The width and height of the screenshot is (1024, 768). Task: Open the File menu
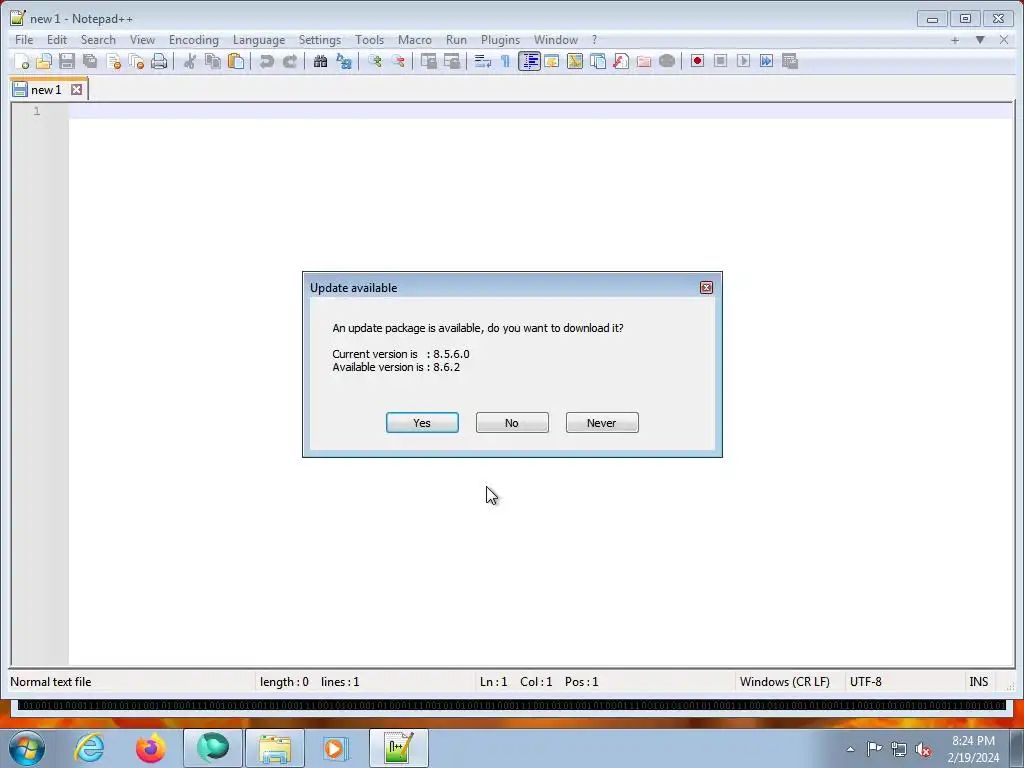point(24,40)
